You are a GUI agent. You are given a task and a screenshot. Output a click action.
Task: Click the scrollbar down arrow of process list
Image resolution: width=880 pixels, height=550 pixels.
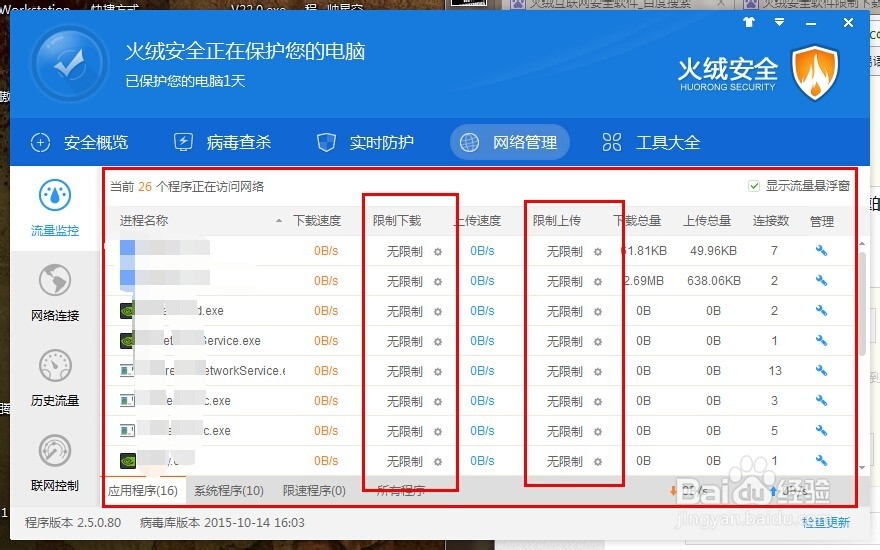click(862, 468)
